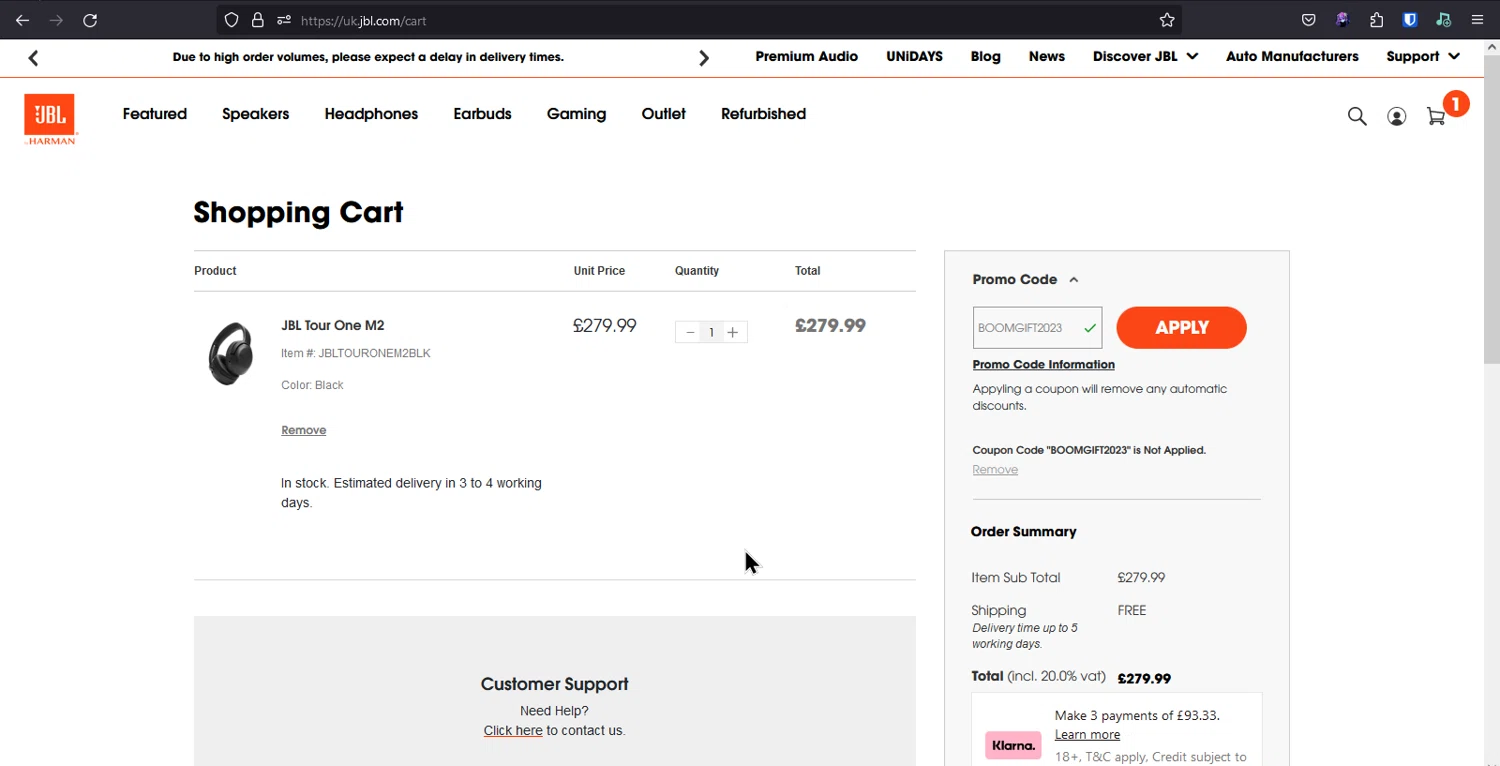Image resolution: width=1500 pixels, height=766 pixels.
Task: Click the Item Sub Total label
Action: point(1016,578)
